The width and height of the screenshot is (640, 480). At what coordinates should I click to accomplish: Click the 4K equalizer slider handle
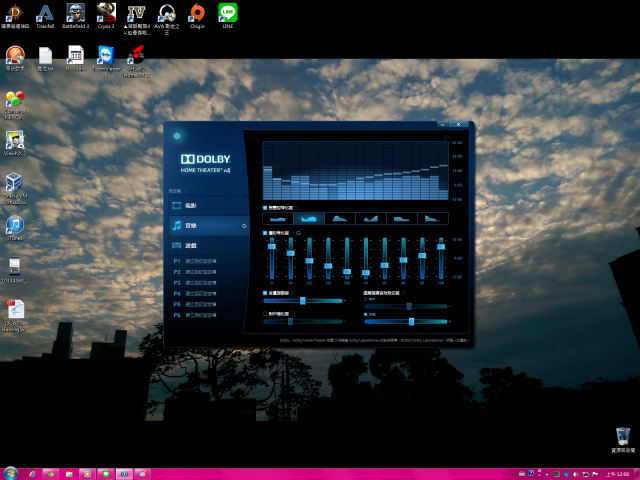point(403,260)
